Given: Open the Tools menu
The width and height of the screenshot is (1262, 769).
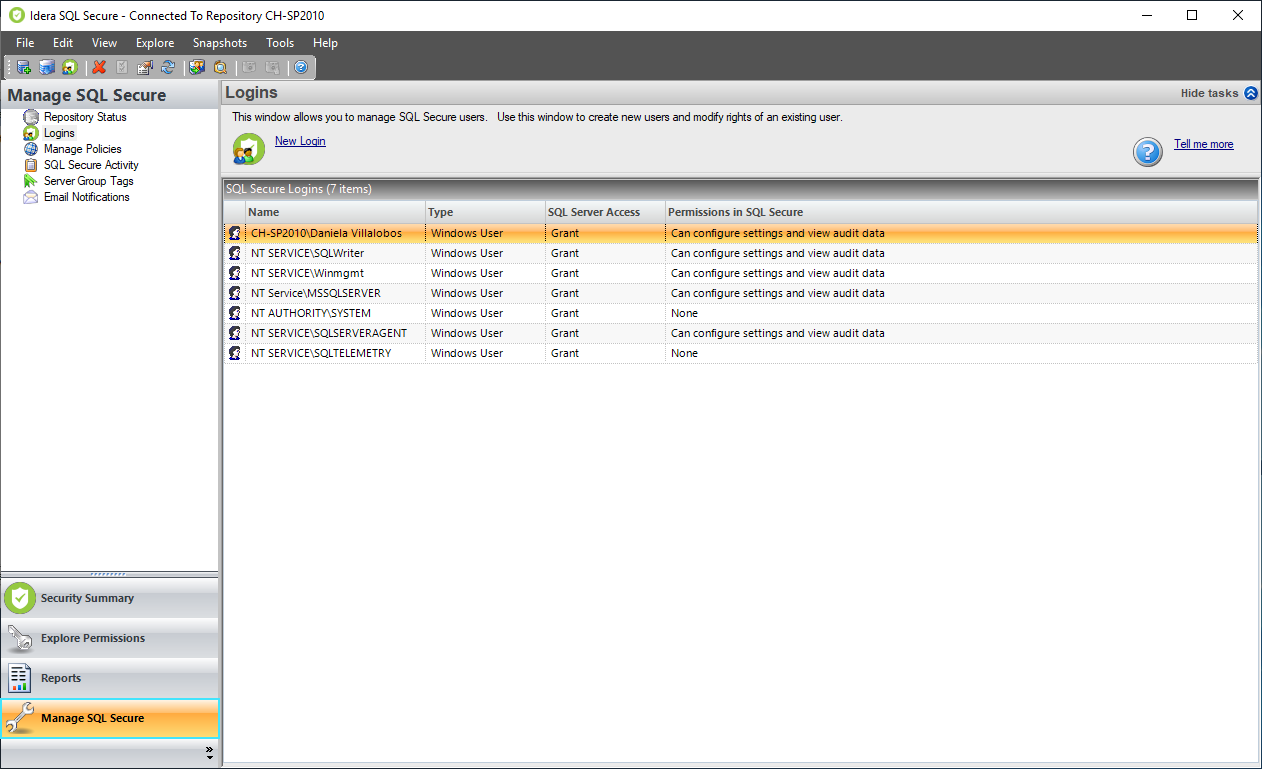Looking at the screenshot, I should (280, 43).
